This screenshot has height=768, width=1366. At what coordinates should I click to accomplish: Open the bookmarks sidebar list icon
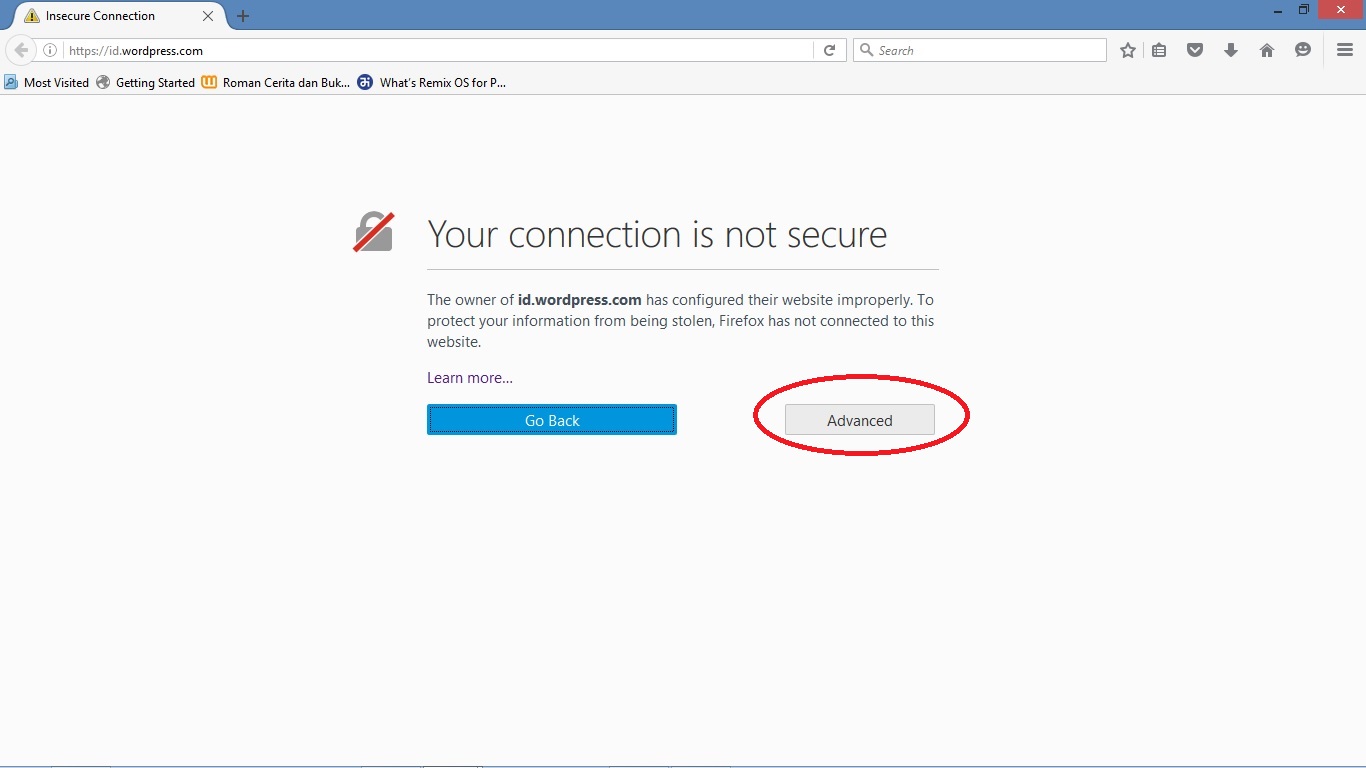(x=1159, y=50)
